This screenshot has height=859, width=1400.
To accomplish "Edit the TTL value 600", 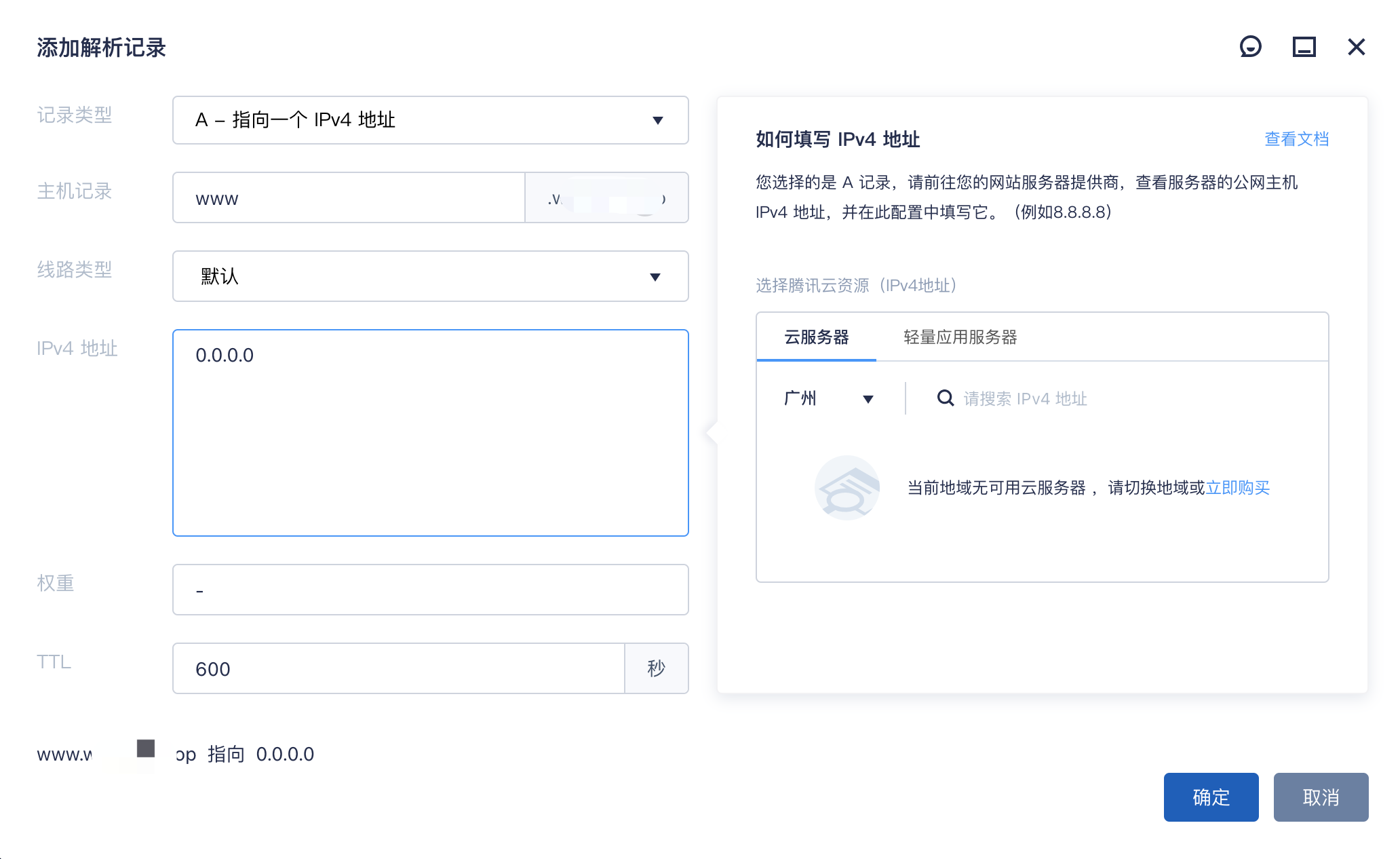I will (x=397, y=668).
